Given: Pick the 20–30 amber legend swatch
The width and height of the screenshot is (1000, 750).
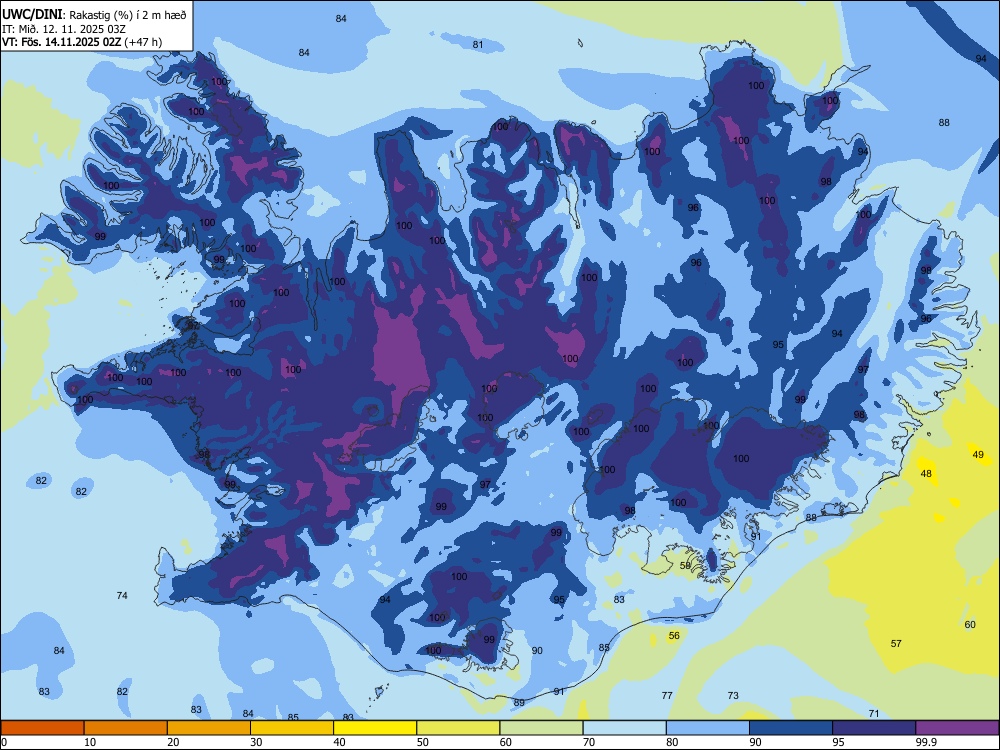Looking at the screenshot, I should (x=209, y=728).
